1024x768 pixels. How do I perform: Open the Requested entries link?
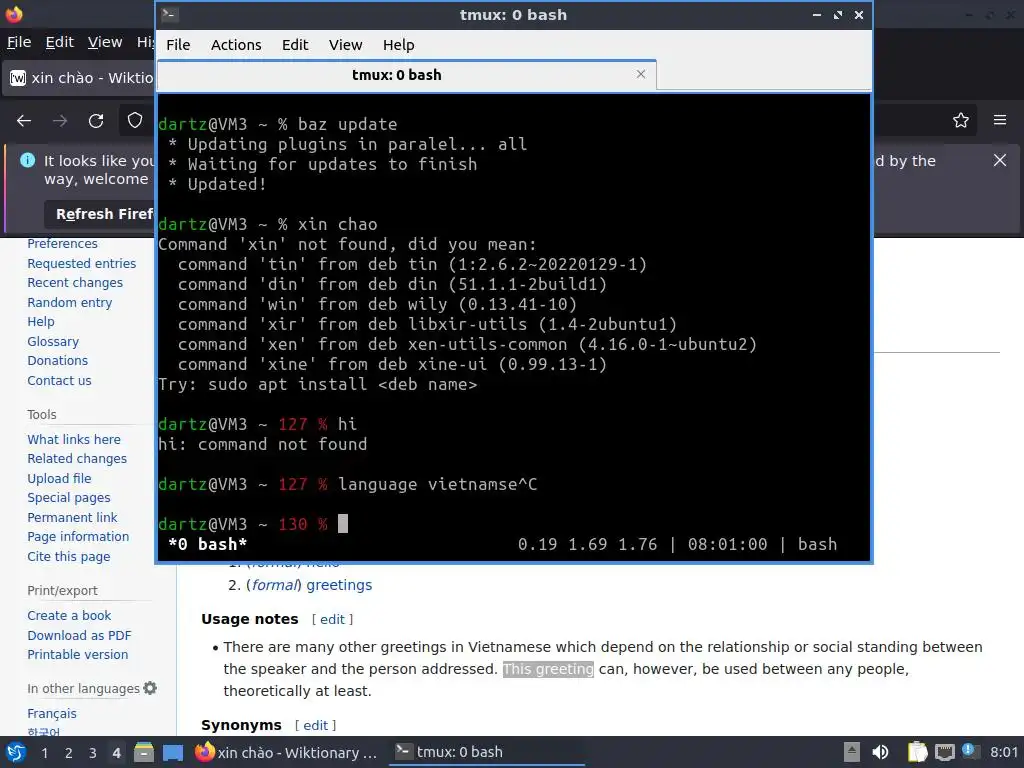pyautogui.click(x=82, y=263)
